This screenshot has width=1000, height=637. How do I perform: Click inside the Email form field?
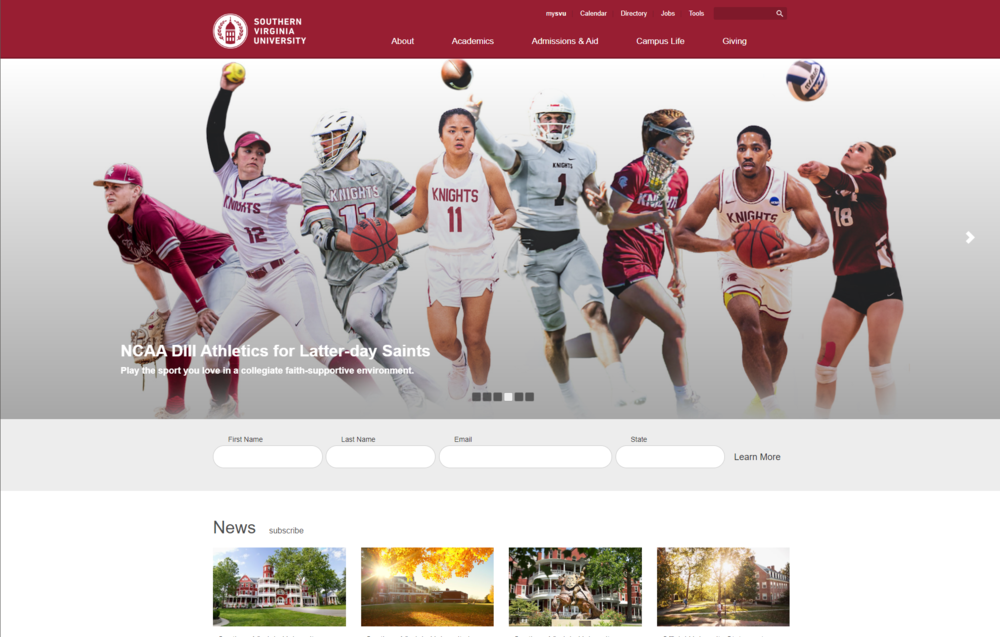525,456
